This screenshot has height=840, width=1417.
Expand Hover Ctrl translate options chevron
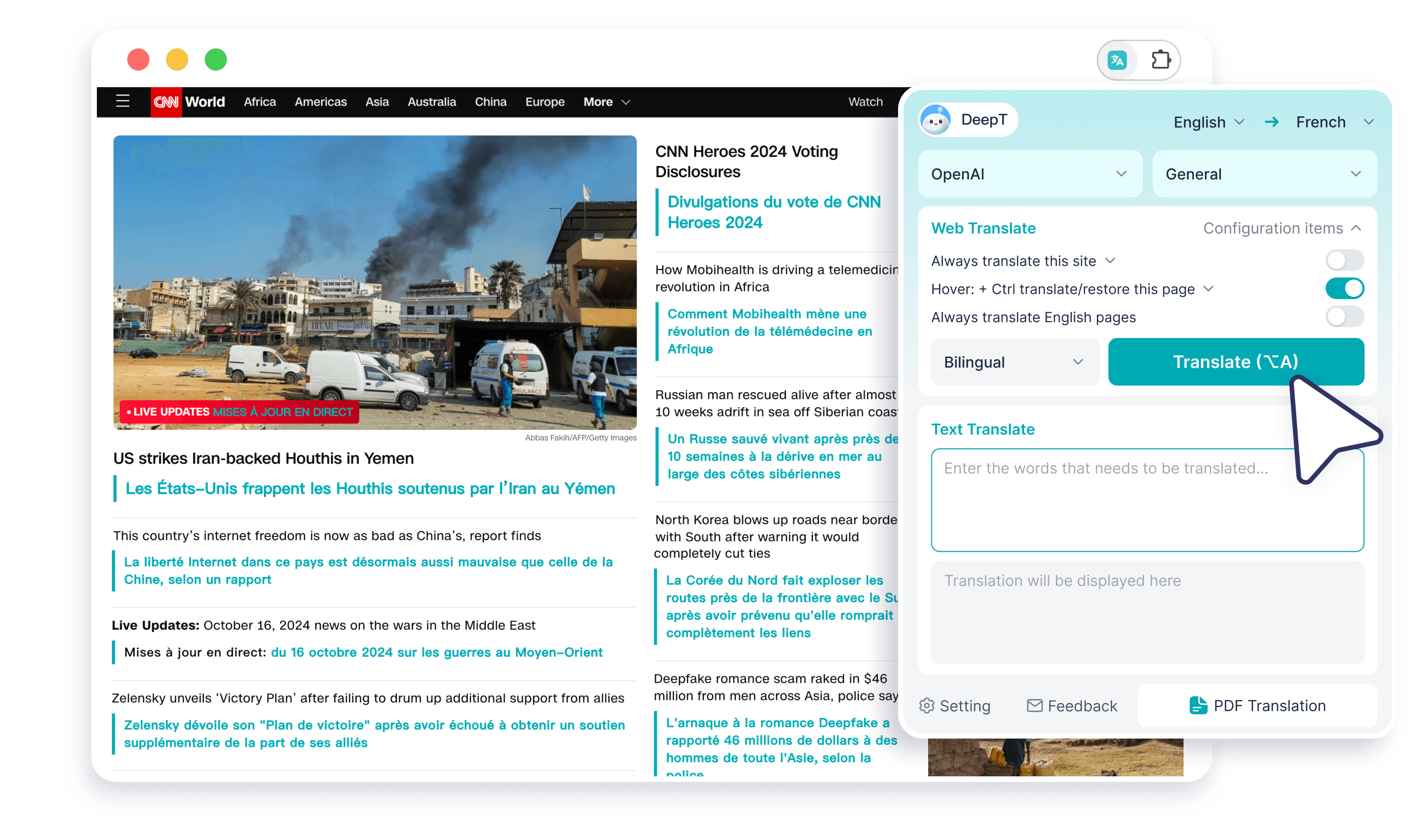1209,289
